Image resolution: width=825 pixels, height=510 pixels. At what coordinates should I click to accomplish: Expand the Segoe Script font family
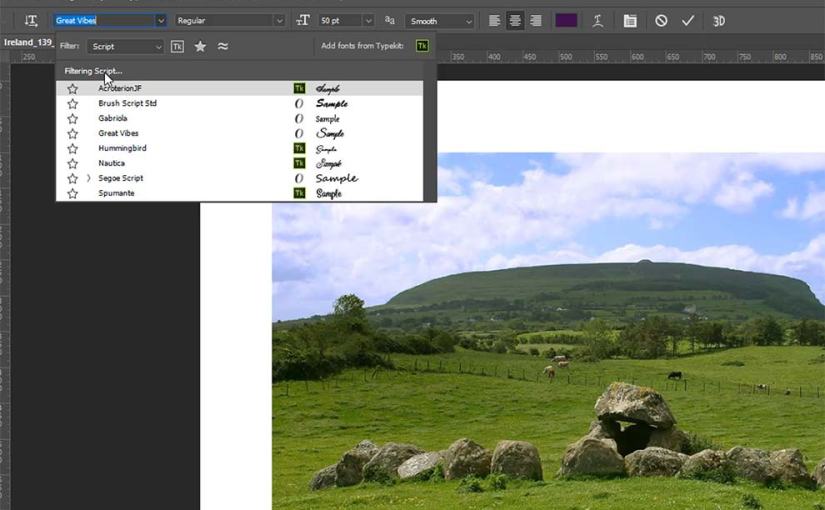point(88,179)
